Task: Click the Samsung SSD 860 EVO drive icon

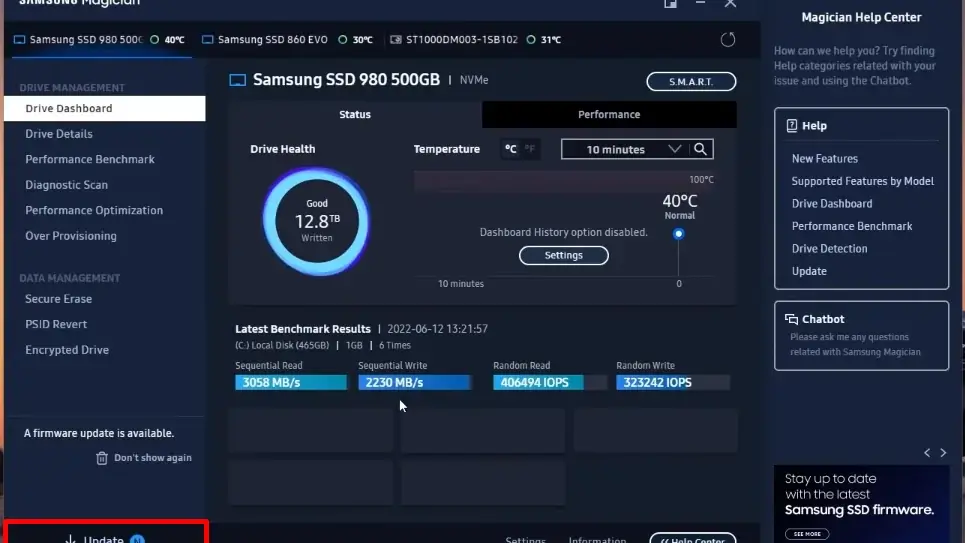Action: (207, 39)
